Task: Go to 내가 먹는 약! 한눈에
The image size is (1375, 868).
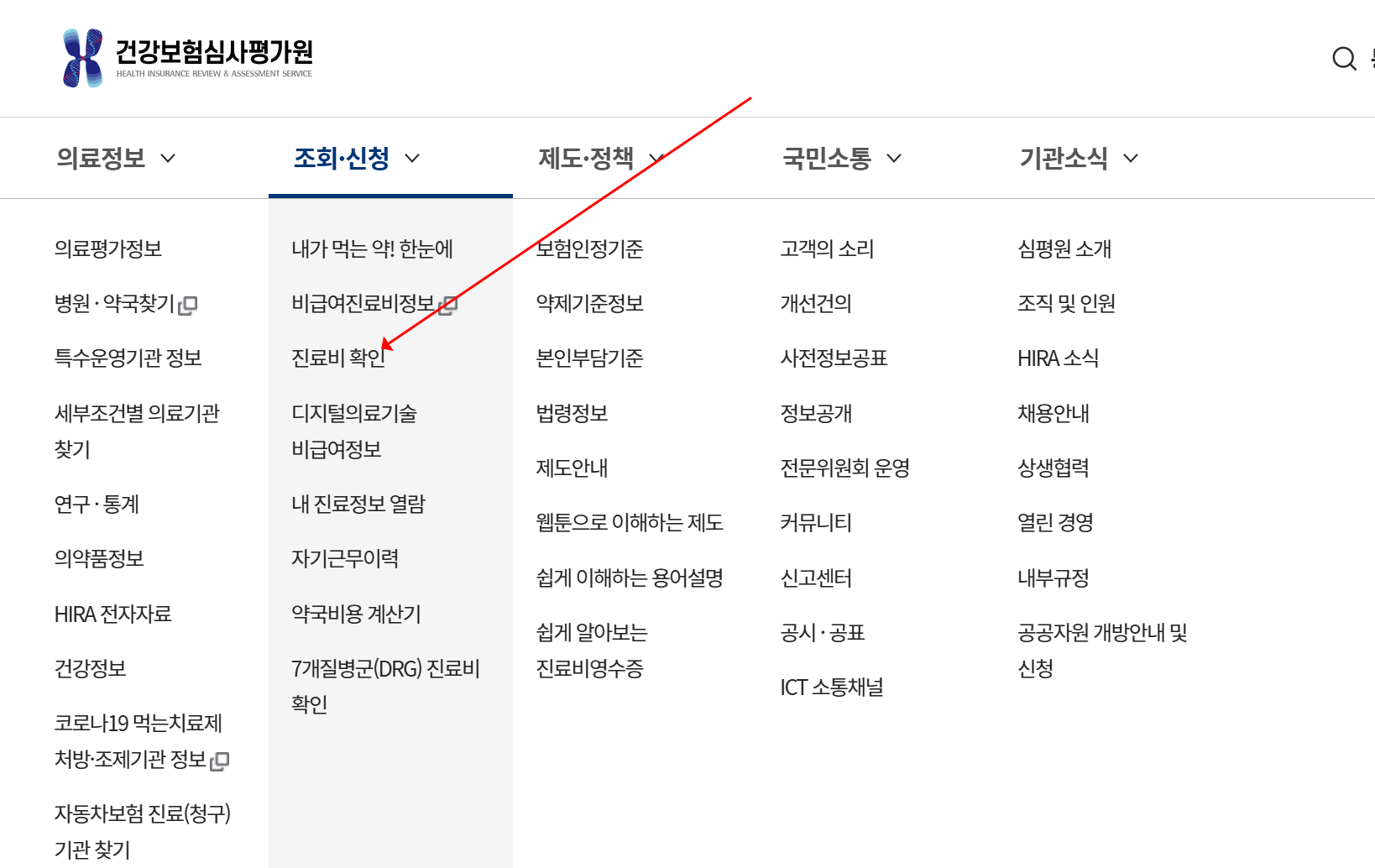Action: [x=372, y=249]
